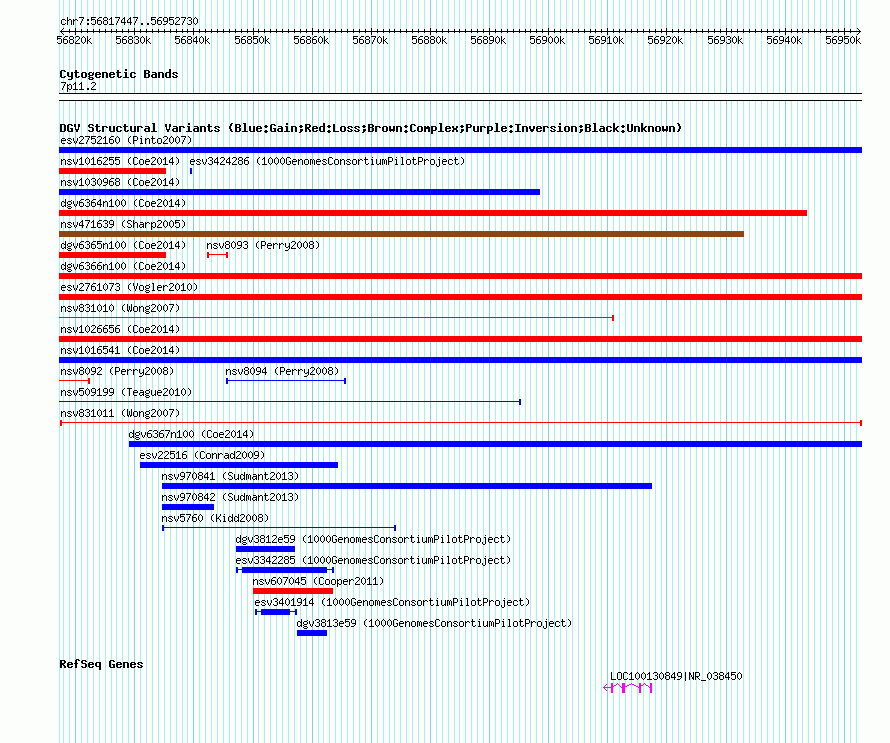Click the Cytogenetic Bands track title
The height and width of the screenshot is (743, 890).
point(119,74)
